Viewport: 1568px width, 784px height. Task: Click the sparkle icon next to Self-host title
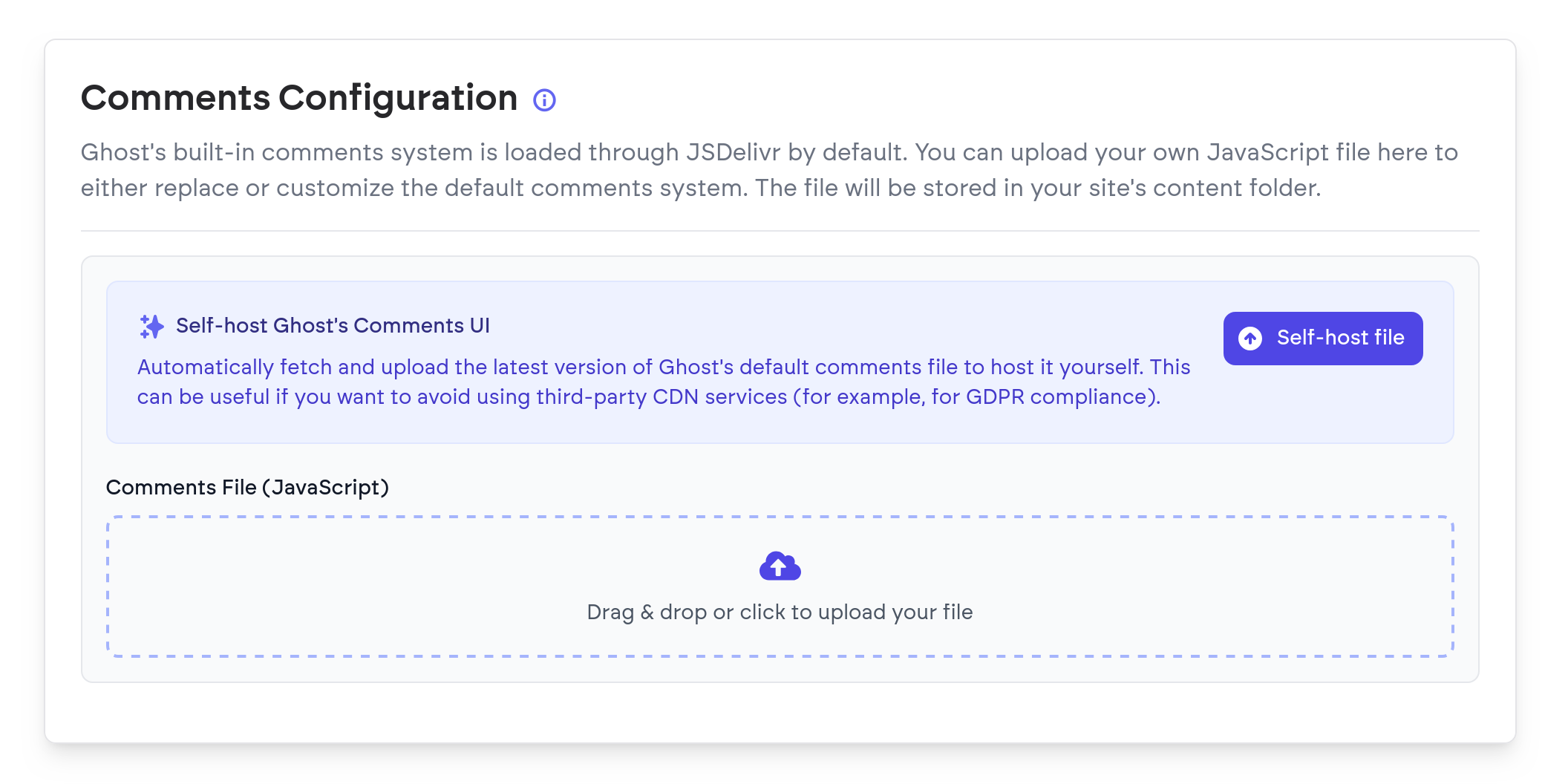[x=151, y=326]
